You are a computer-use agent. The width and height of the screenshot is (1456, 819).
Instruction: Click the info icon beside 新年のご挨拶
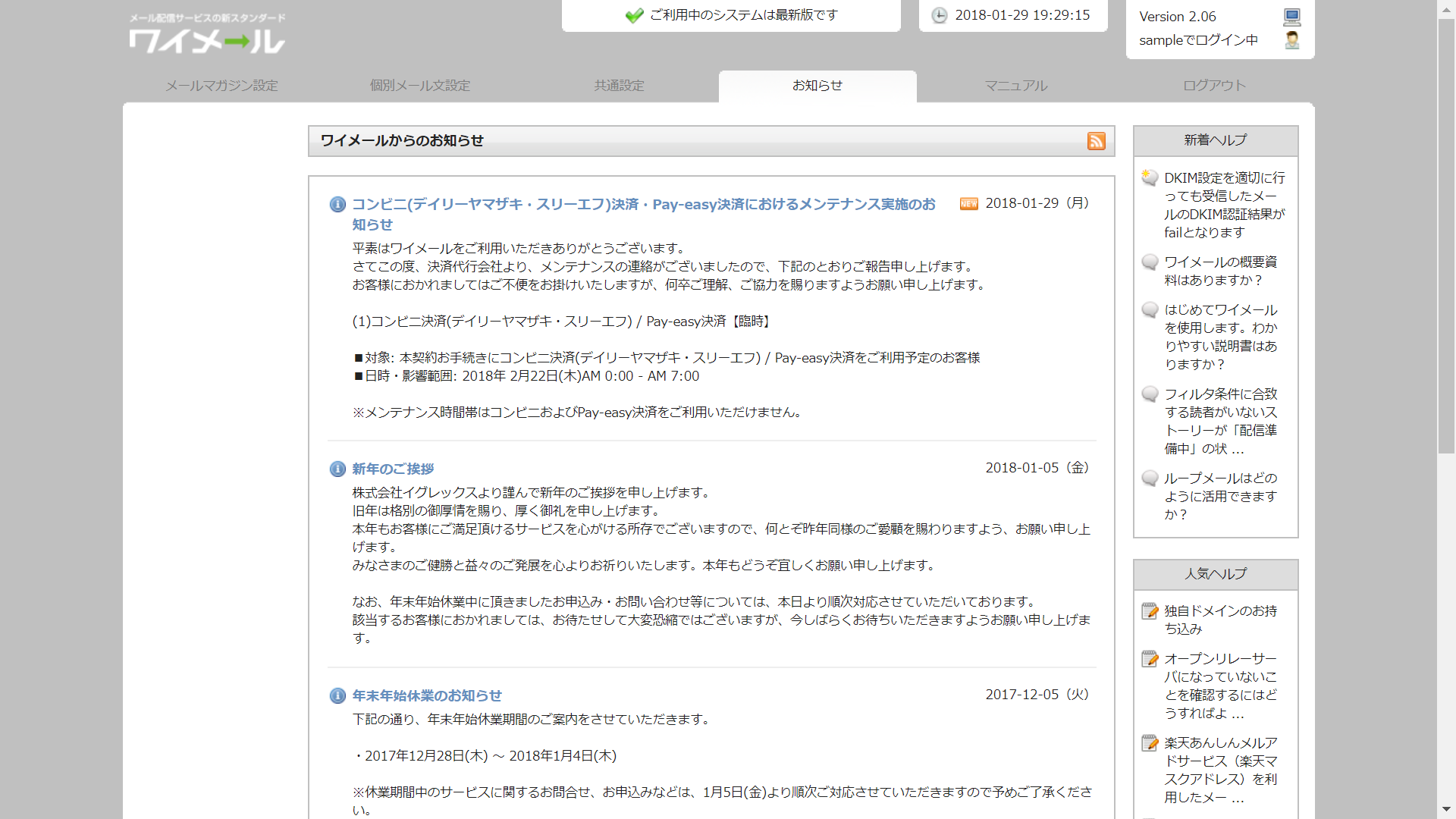pyautogui.click(x=337, y=469)
